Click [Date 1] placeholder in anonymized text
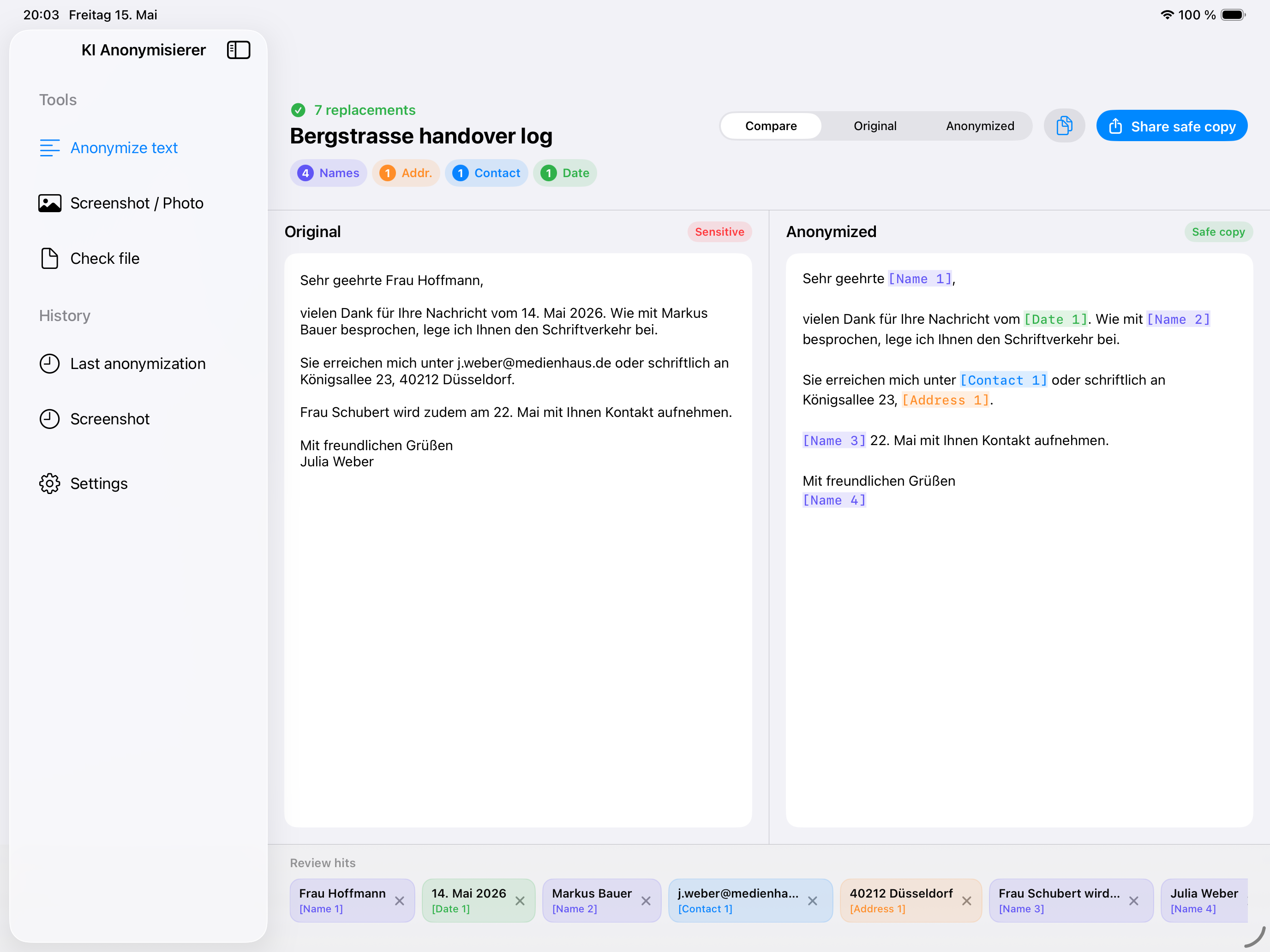This screenshot has width=1270, height=952. click(x=1055, y=319)
